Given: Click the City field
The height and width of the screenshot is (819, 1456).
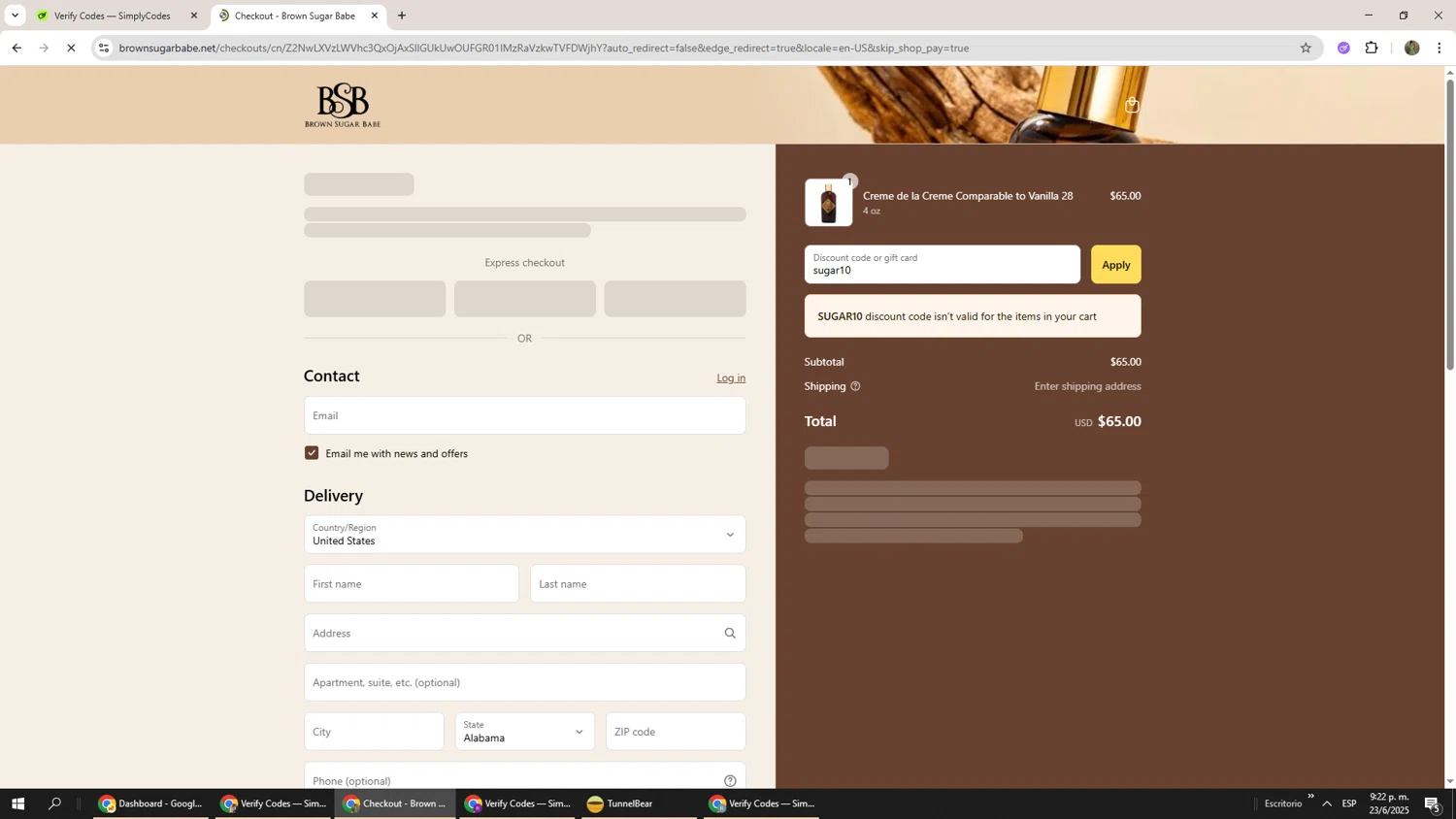Looking at the screenshot, I should click(374, 732).
